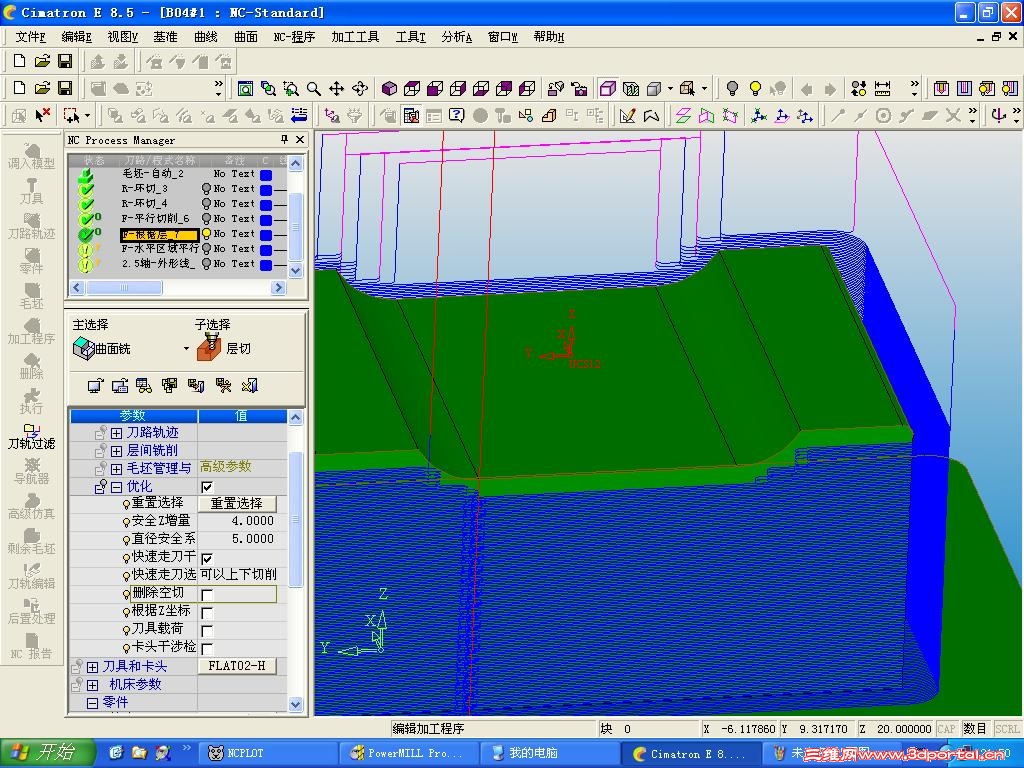Viewport: 1024px width, 768px height.
Task: Enable the 刀具载荷 checkbox
Action: point(207,630)
